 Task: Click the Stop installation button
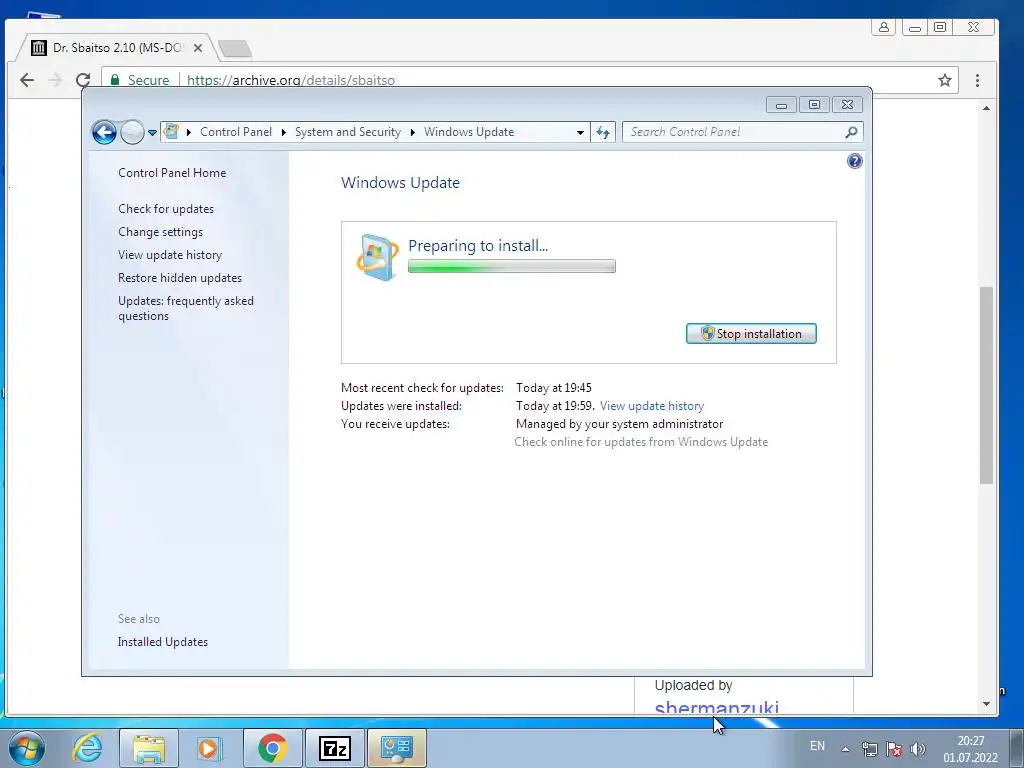click(x=751, y=334)
